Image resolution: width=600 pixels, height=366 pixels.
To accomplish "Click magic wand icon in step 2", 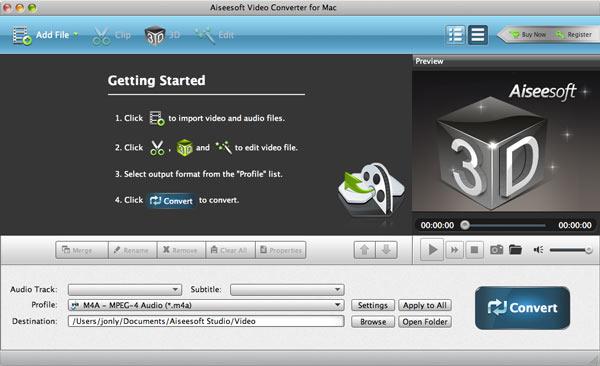I will tap(223, 147).
